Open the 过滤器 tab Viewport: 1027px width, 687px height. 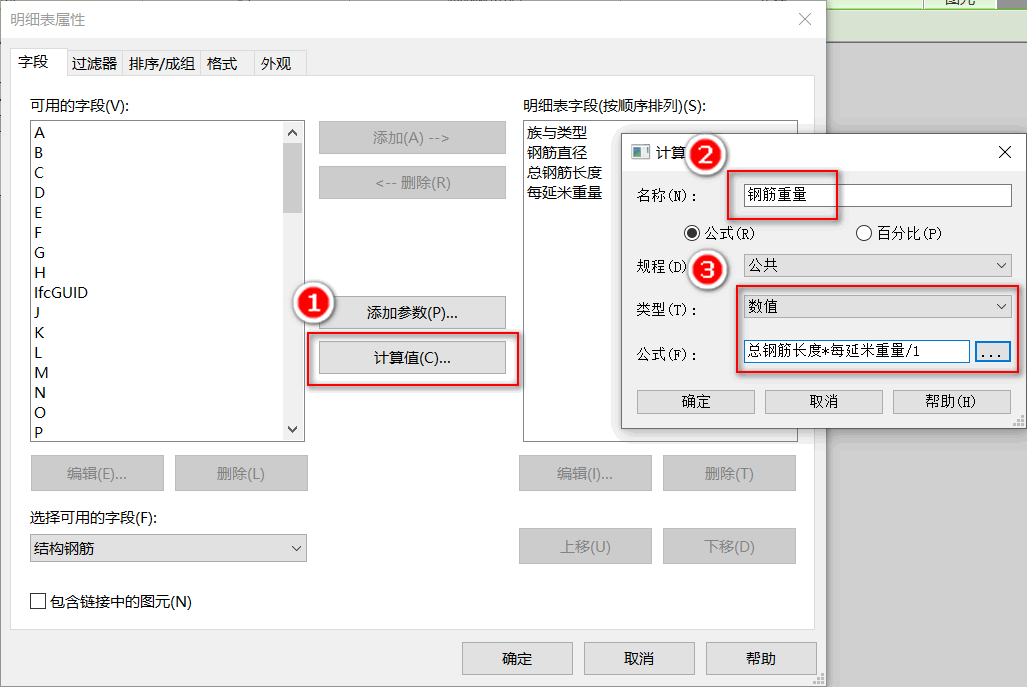pyautogui.click(x=94, y=64)
